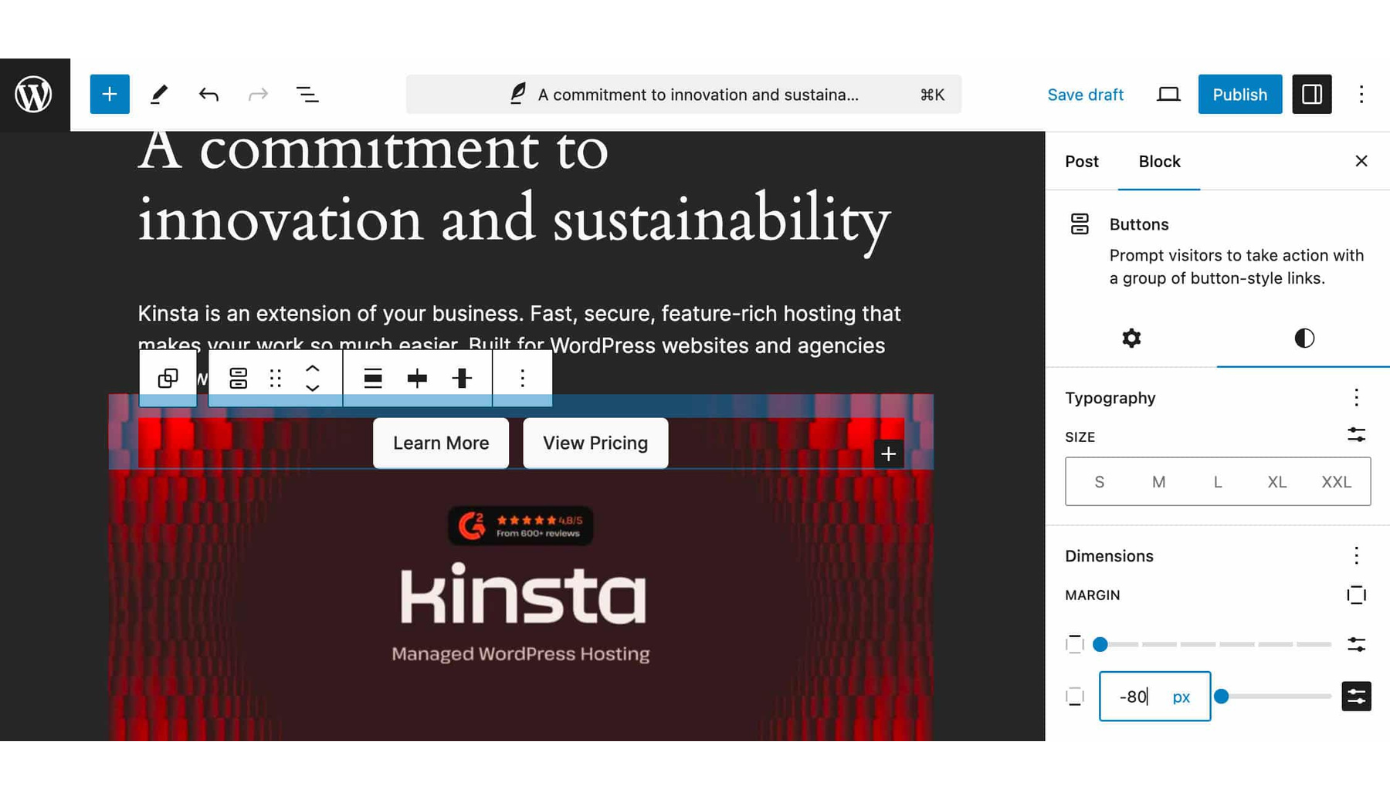Image resolution: width=1390 pixels, height=800 pixels.
Task: Select the parent block icon in toolbar
Action: [168, 378]
